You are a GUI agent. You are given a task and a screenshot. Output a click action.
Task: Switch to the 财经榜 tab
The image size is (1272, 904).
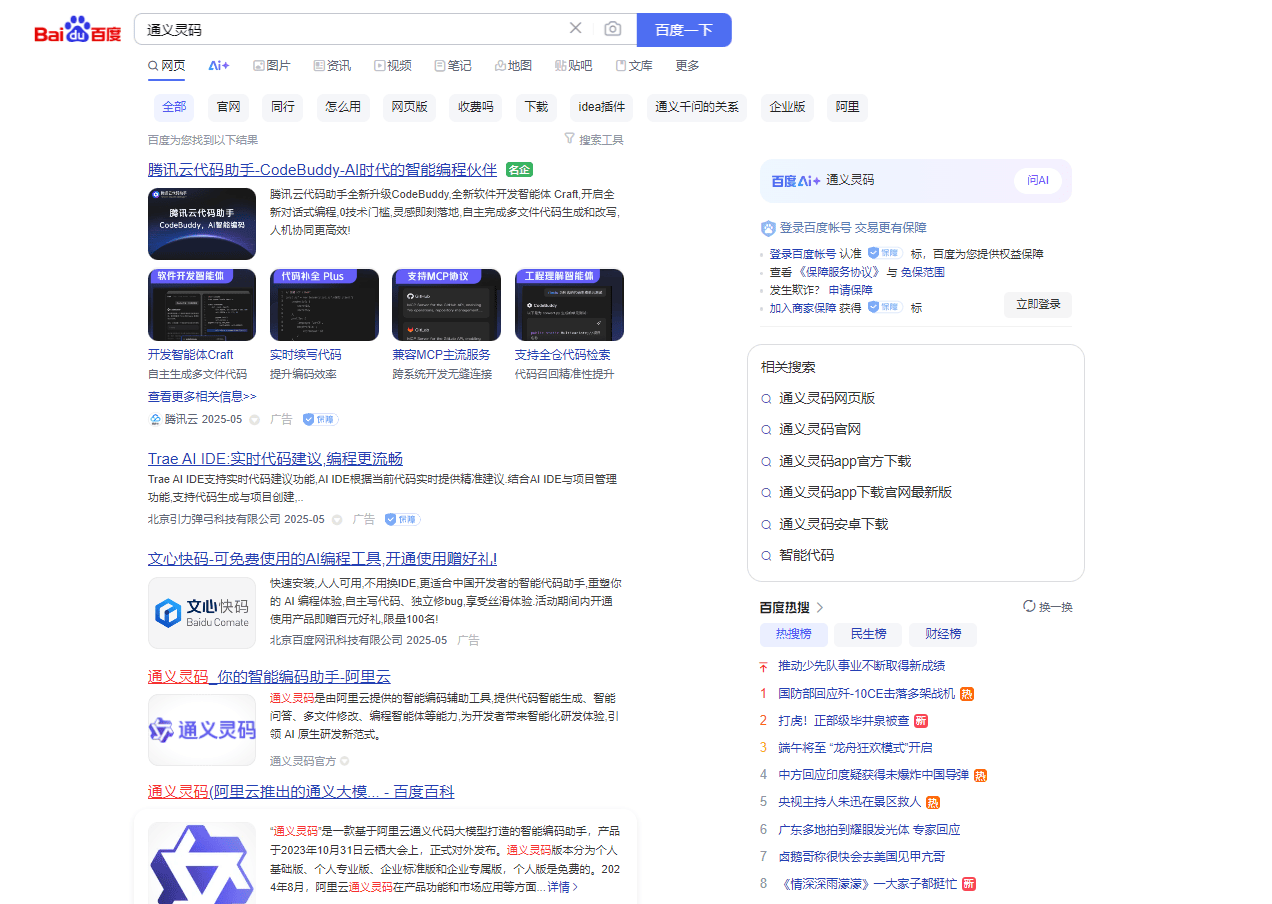click(943, 634)
